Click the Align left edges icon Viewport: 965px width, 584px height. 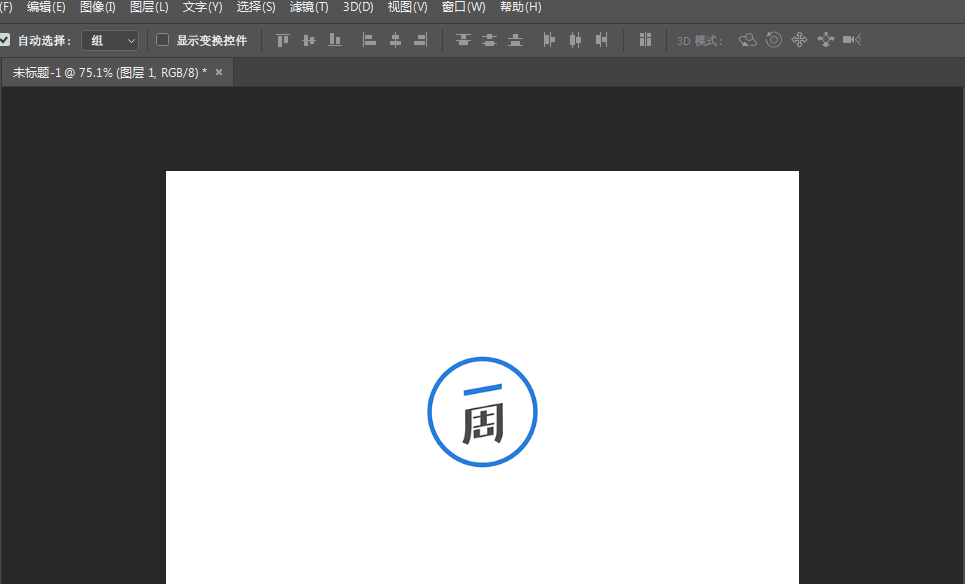click(369, 40)
